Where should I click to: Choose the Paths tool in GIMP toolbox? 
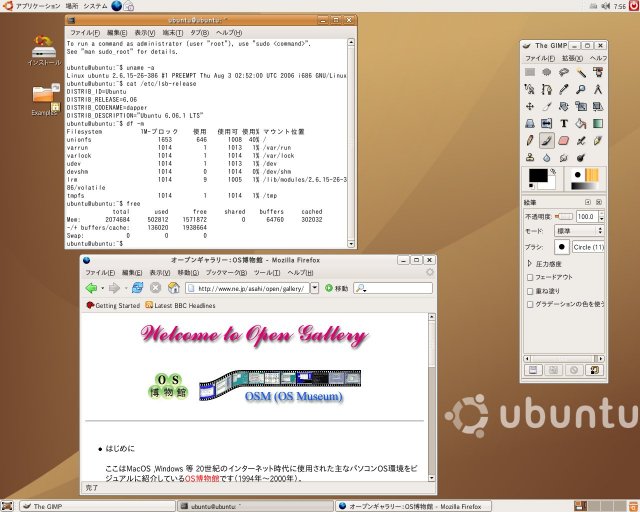[x=547, y=89]
